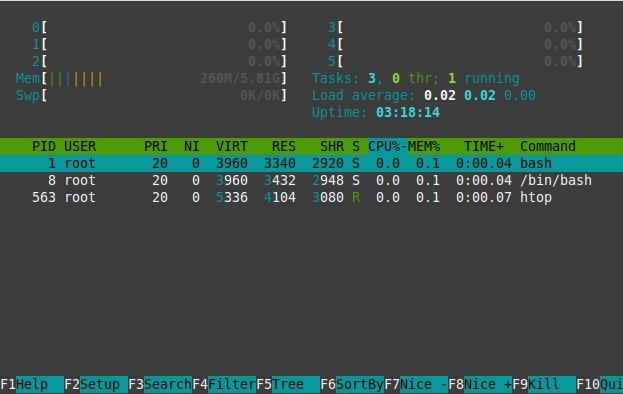Click F8 Nice + to lower priority
The width and height of the screenshot is (623, 394).
click(x=480, y=384)
